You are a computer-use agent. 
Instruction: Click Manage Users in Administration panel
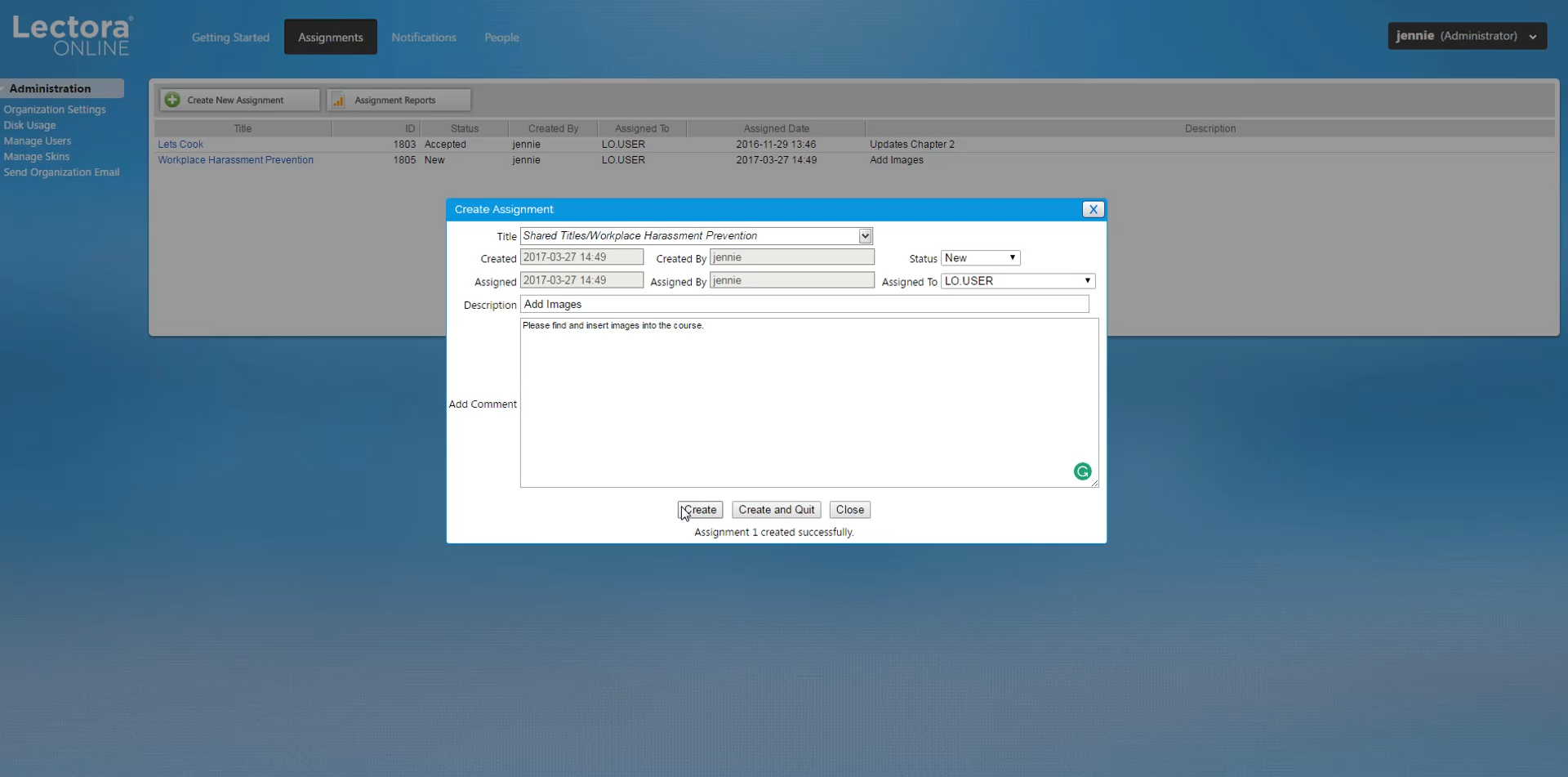pyautogui.click(x=38, y=141)
